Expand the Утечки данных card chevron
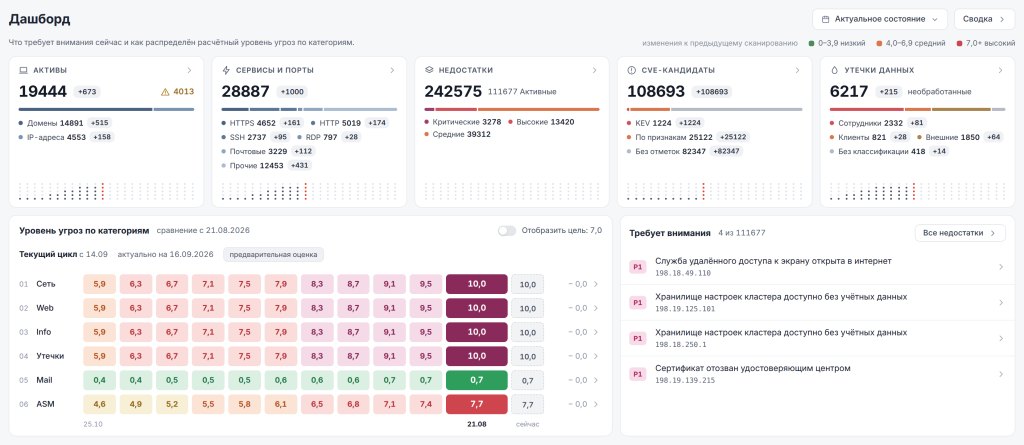Viewport: 1024px width, 445px height. point(1000,70)
